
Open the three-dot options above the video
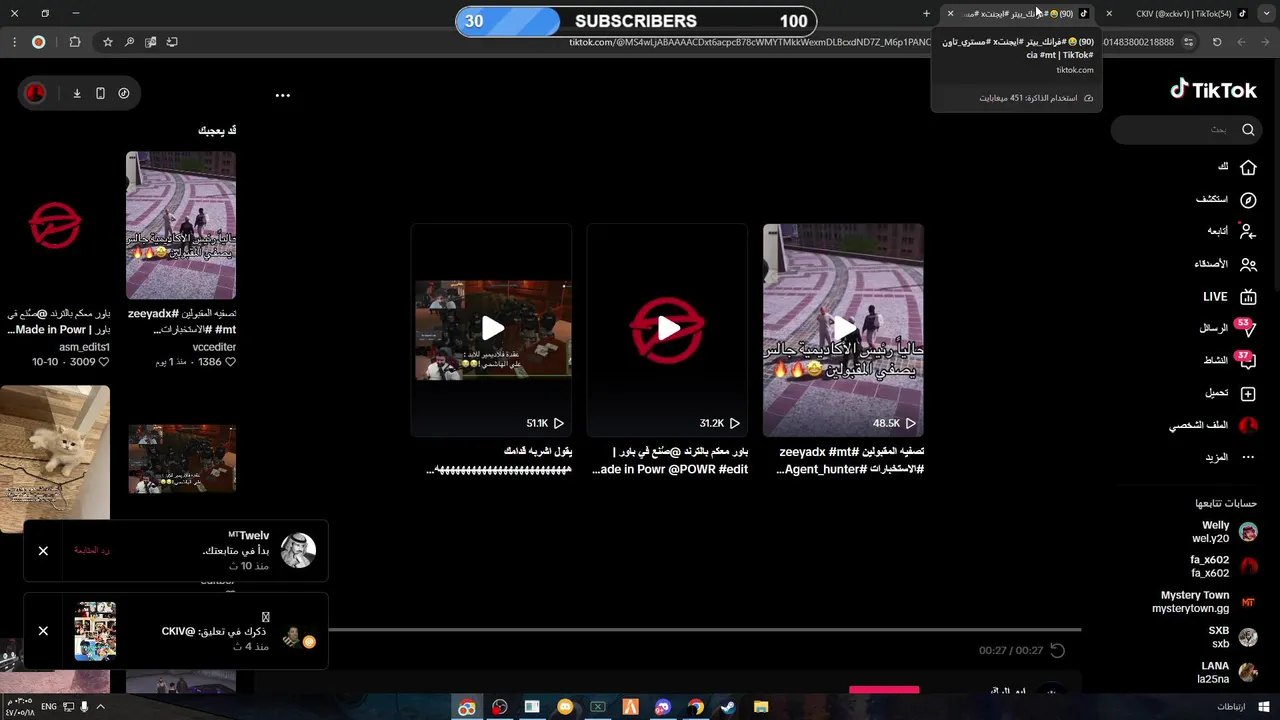[x=283, y=96]
